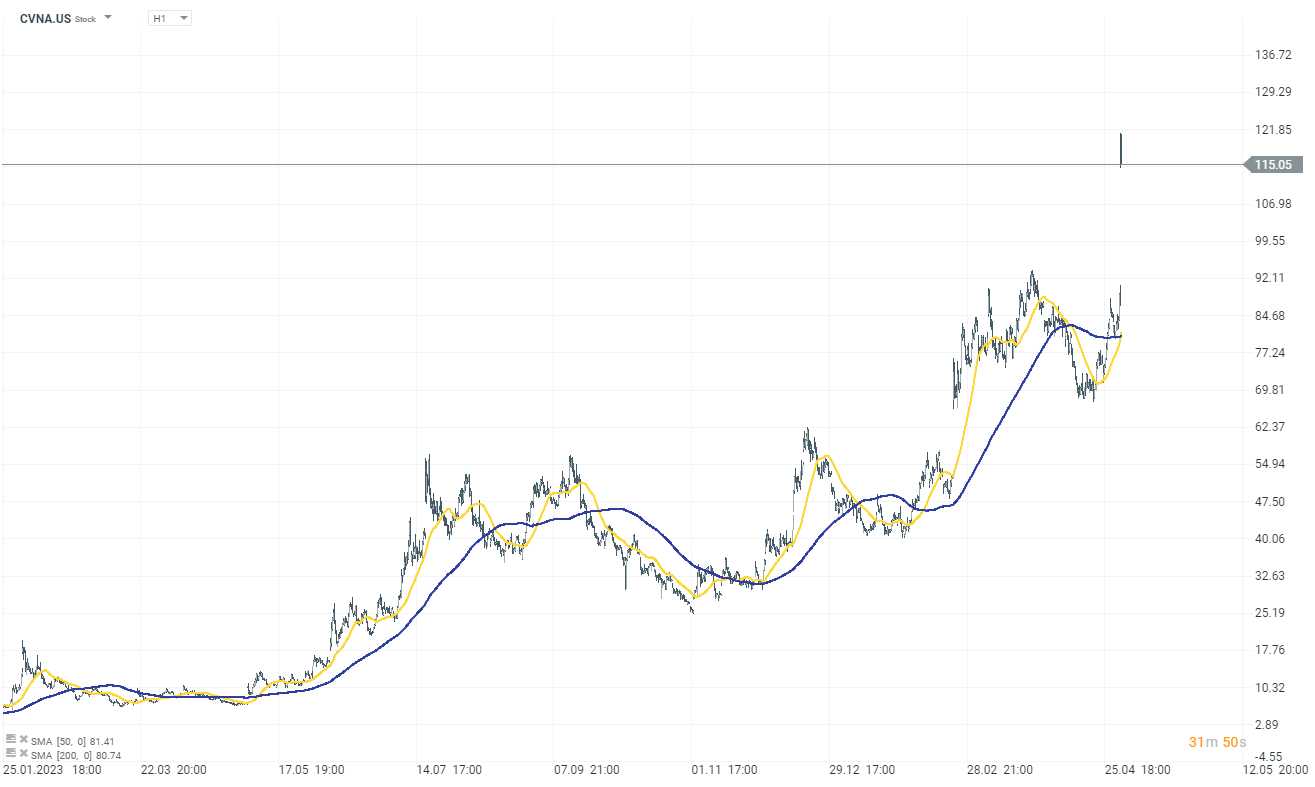Open settings for the SMA 50 indicator
This screenshot has width=1315, height=787.
coord(9,738)
